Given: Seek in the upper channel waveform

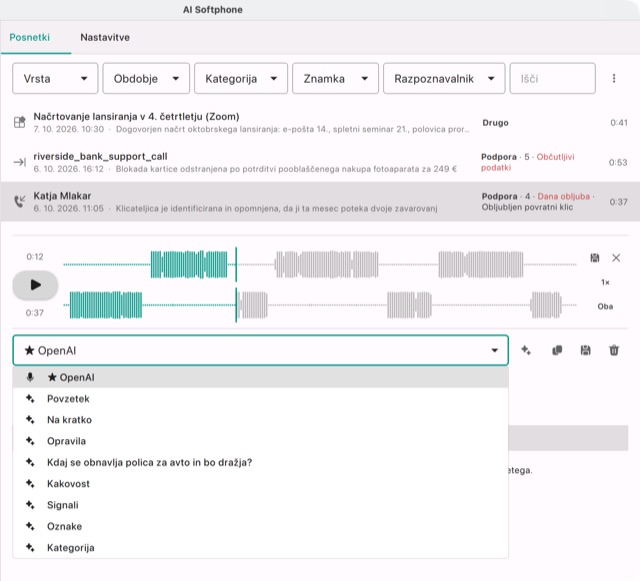Looking at the screenshot, I should (x=320, y=265).
